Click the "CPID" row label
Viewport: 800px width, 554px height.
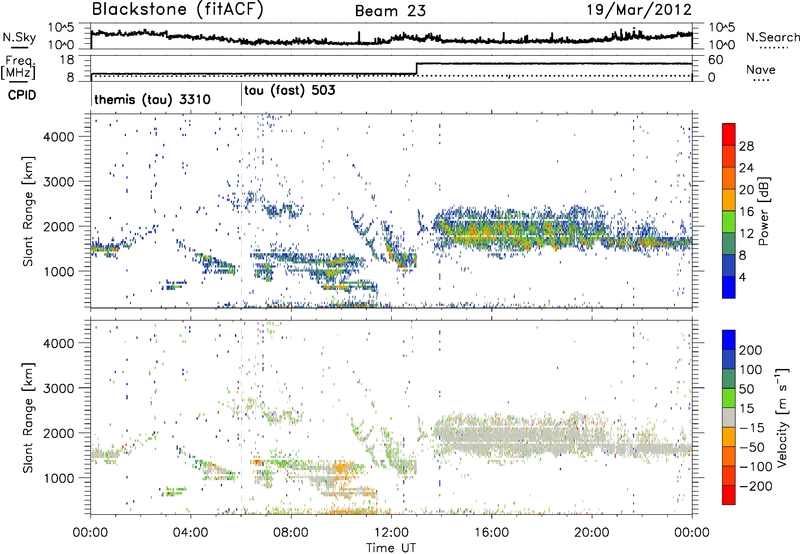22,95
